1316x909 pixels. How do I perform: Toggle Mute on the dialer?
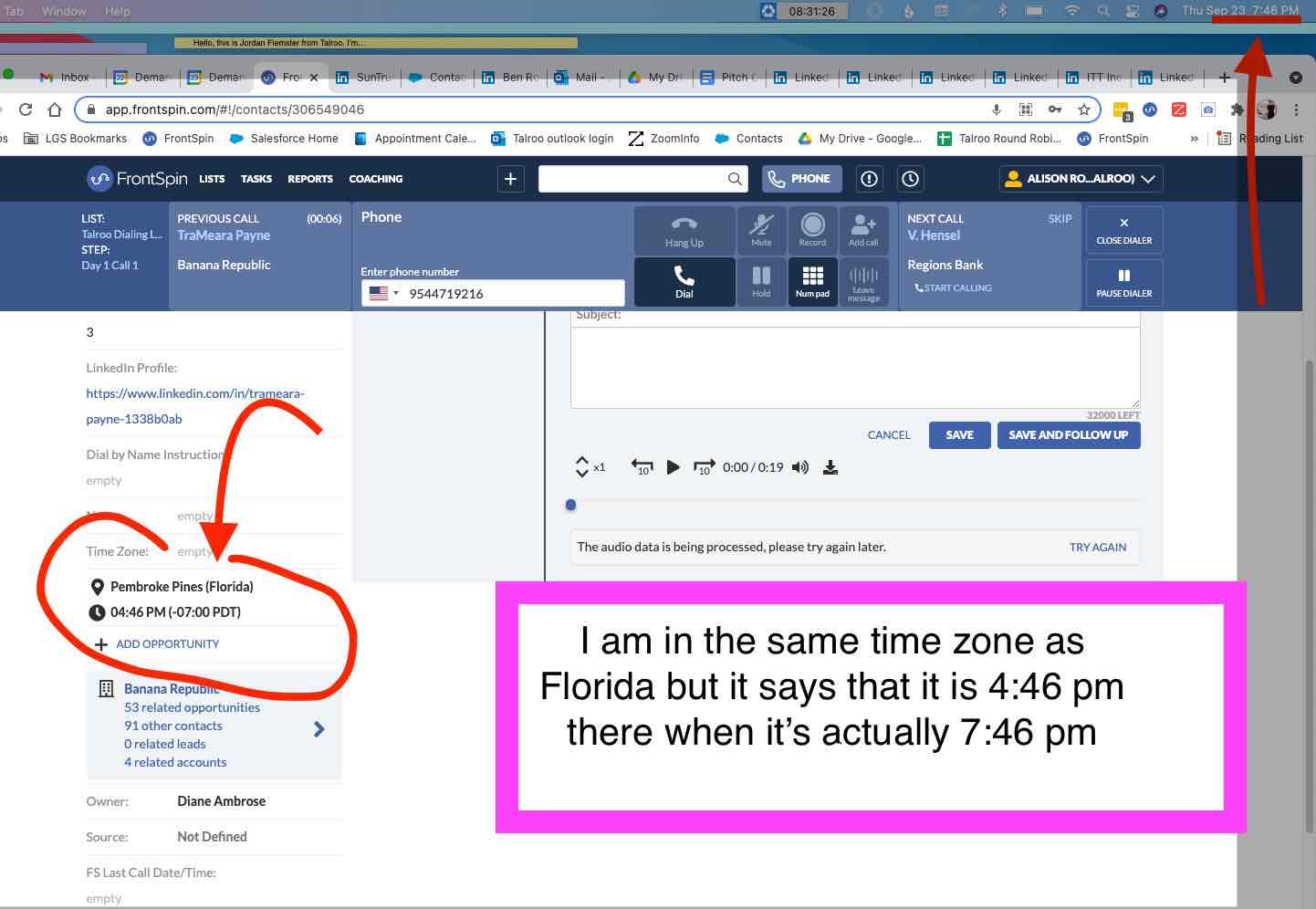tap(761, 230)
